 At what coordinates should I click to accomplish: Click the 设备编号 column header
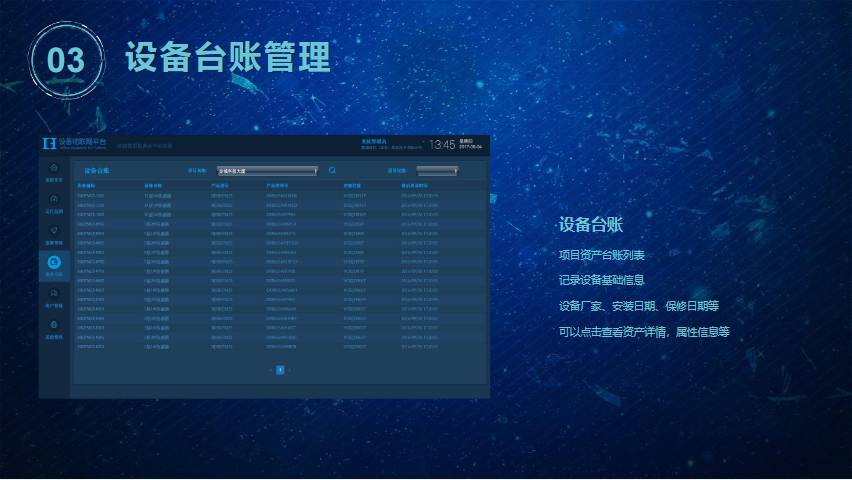pos(86,186)
